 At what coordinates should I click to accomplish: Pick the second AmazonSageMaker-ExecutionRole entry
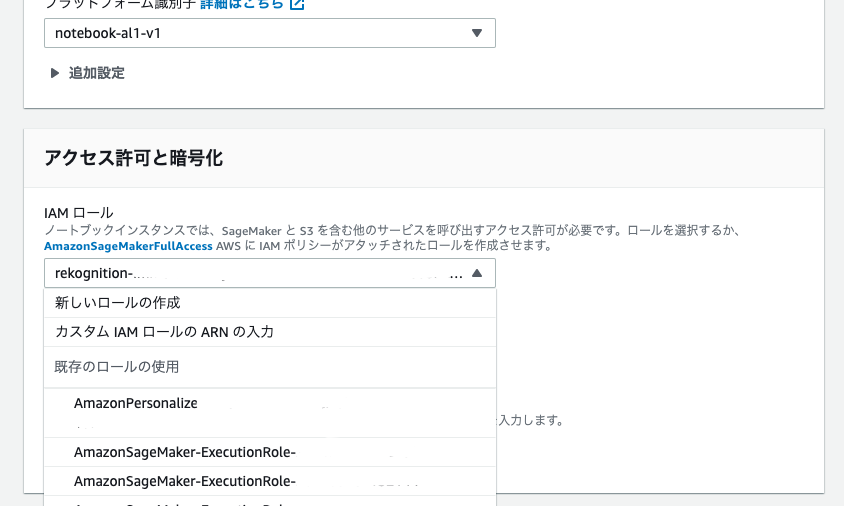(x=270, y=481)
